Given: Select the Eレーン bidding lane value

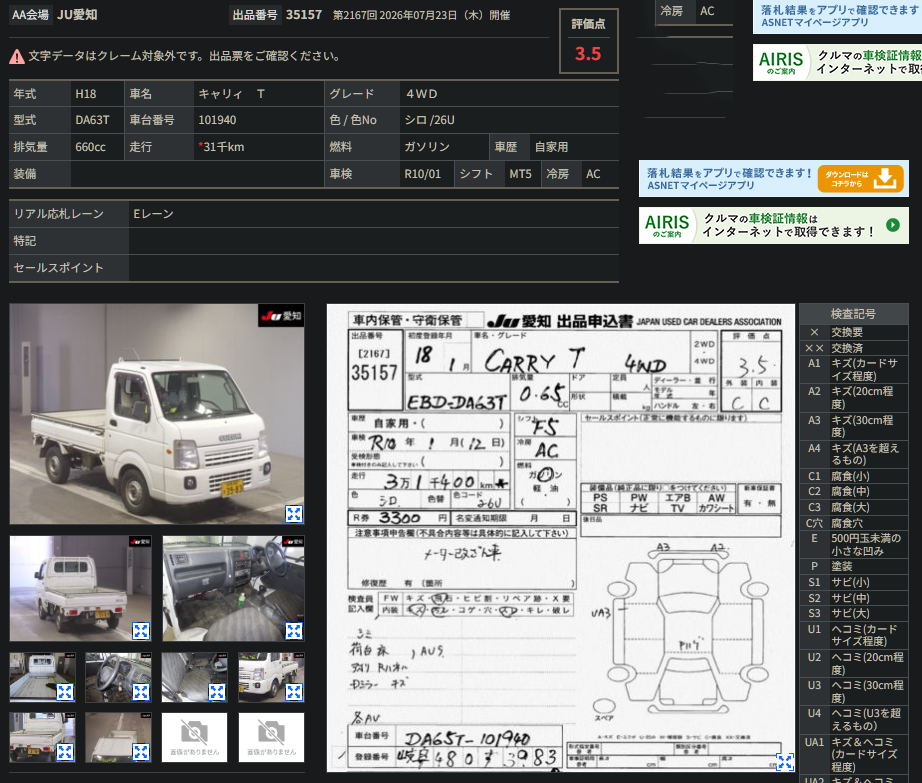Looking at the screenshot, I should (x=153, y=214).
